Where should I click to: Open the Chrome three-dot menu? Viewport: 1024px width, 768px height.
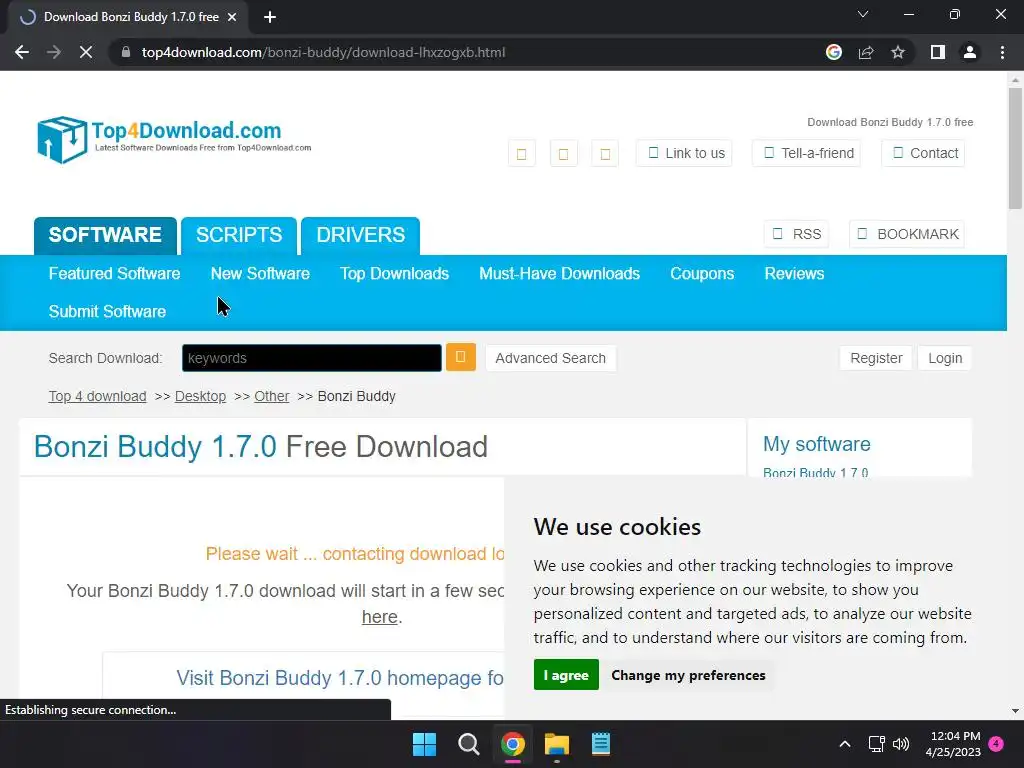[1002, 52]
